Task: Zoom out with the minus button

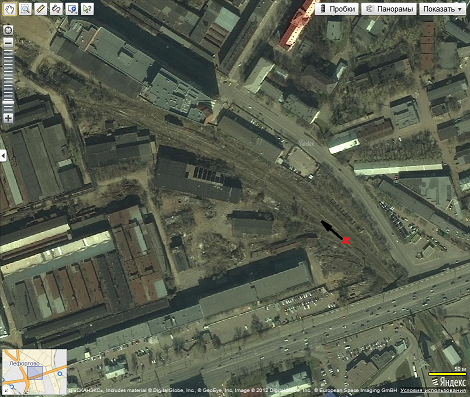Action: [x=8, y=43]
